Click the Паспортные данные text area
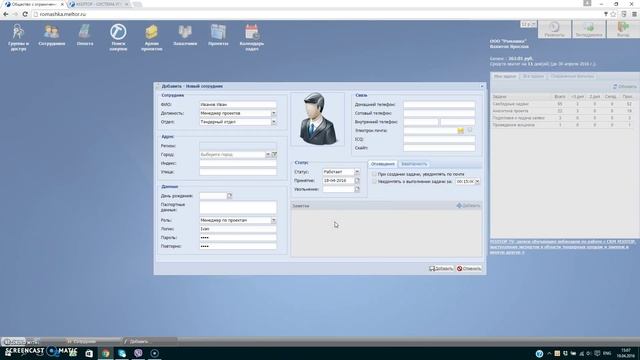 (x=238, y=207)
